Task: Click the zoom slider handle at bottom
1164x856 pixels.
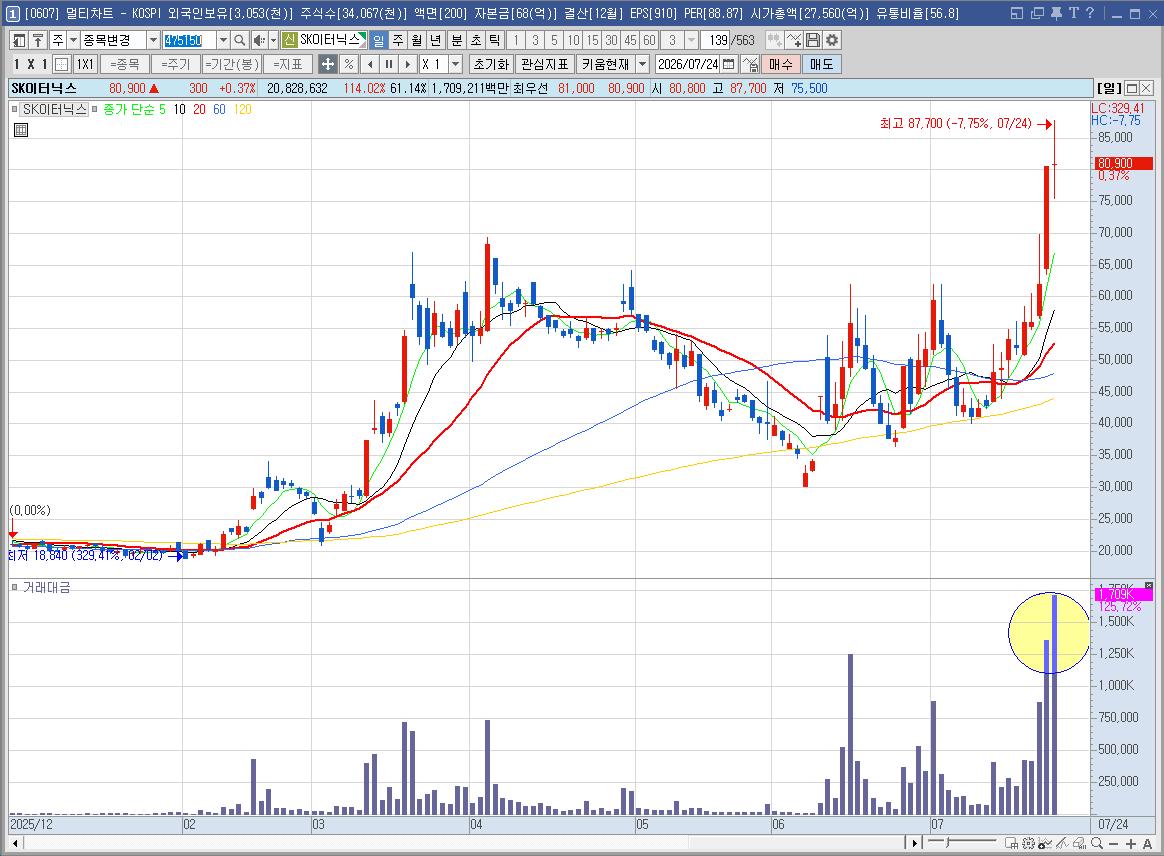Action: (x=948, y=842)
